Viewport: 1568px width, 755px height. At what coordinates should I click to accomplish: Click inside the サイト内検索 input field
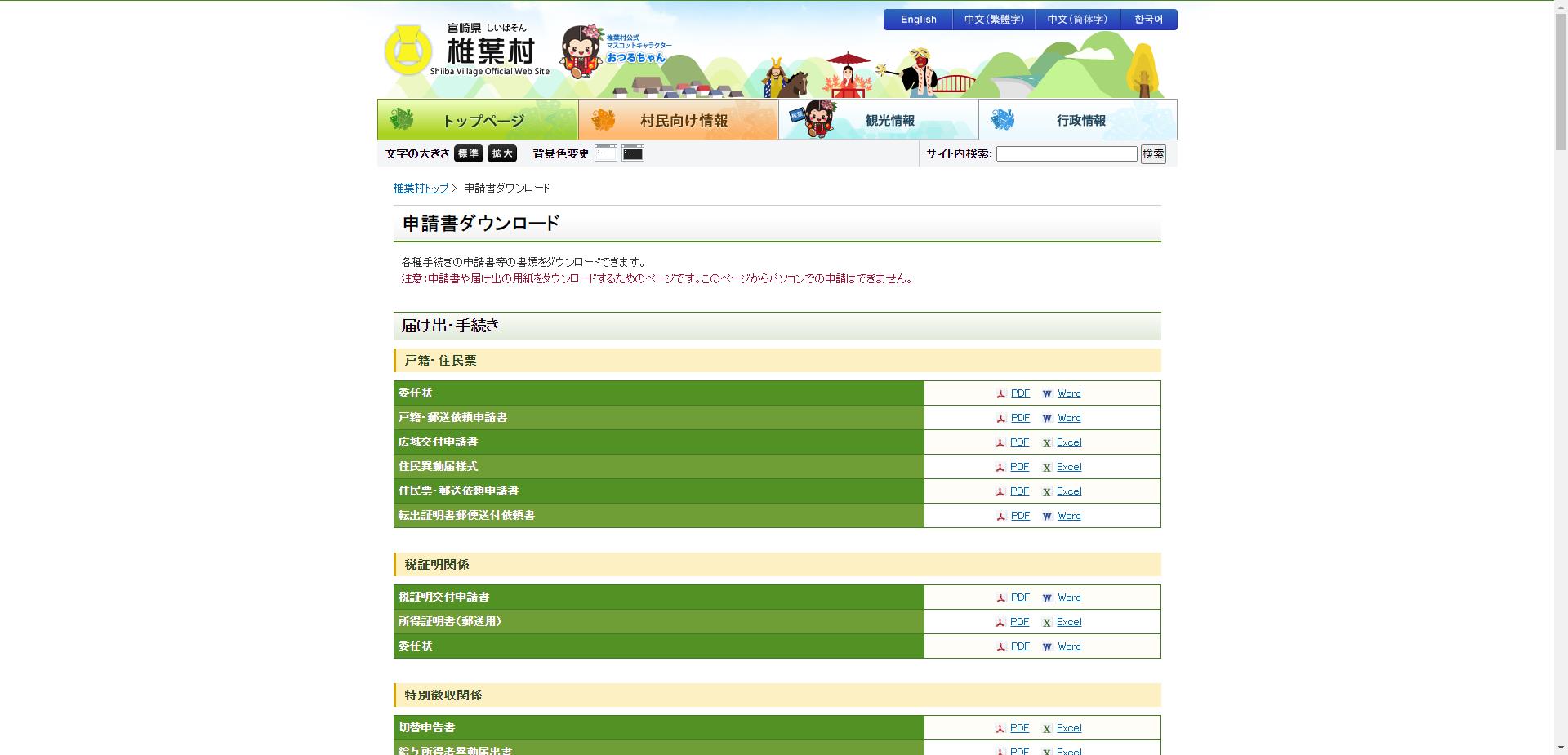[1066, 153]
